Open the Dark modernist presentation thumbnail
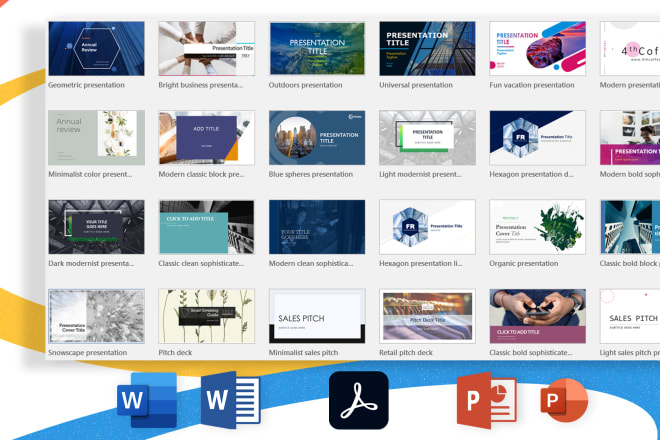660x440 pixels. pyautogui.click(x=96, y=227)
